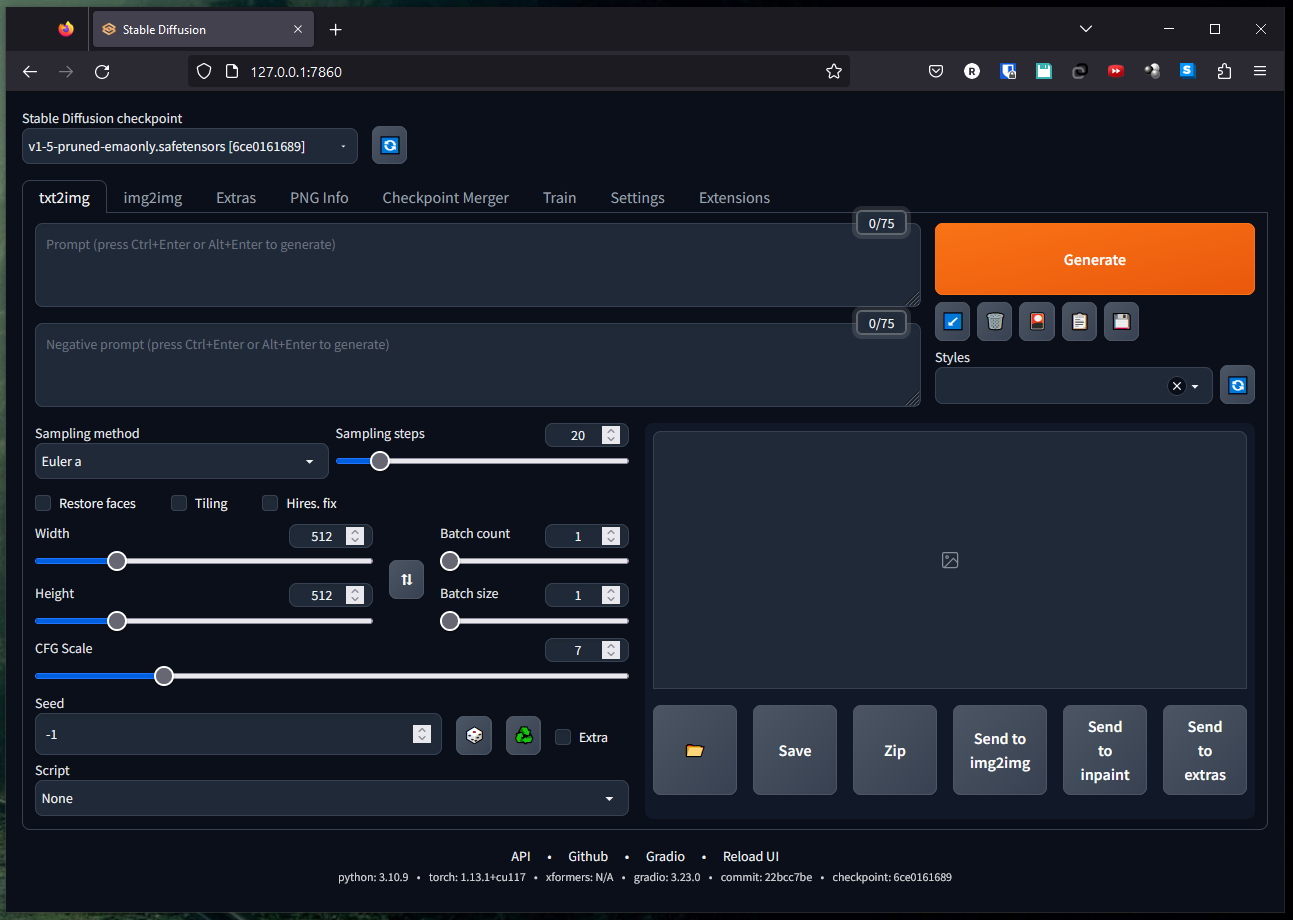Click the Width value stepper arrows
This screenshot has width=1293, height=920.
354,536
